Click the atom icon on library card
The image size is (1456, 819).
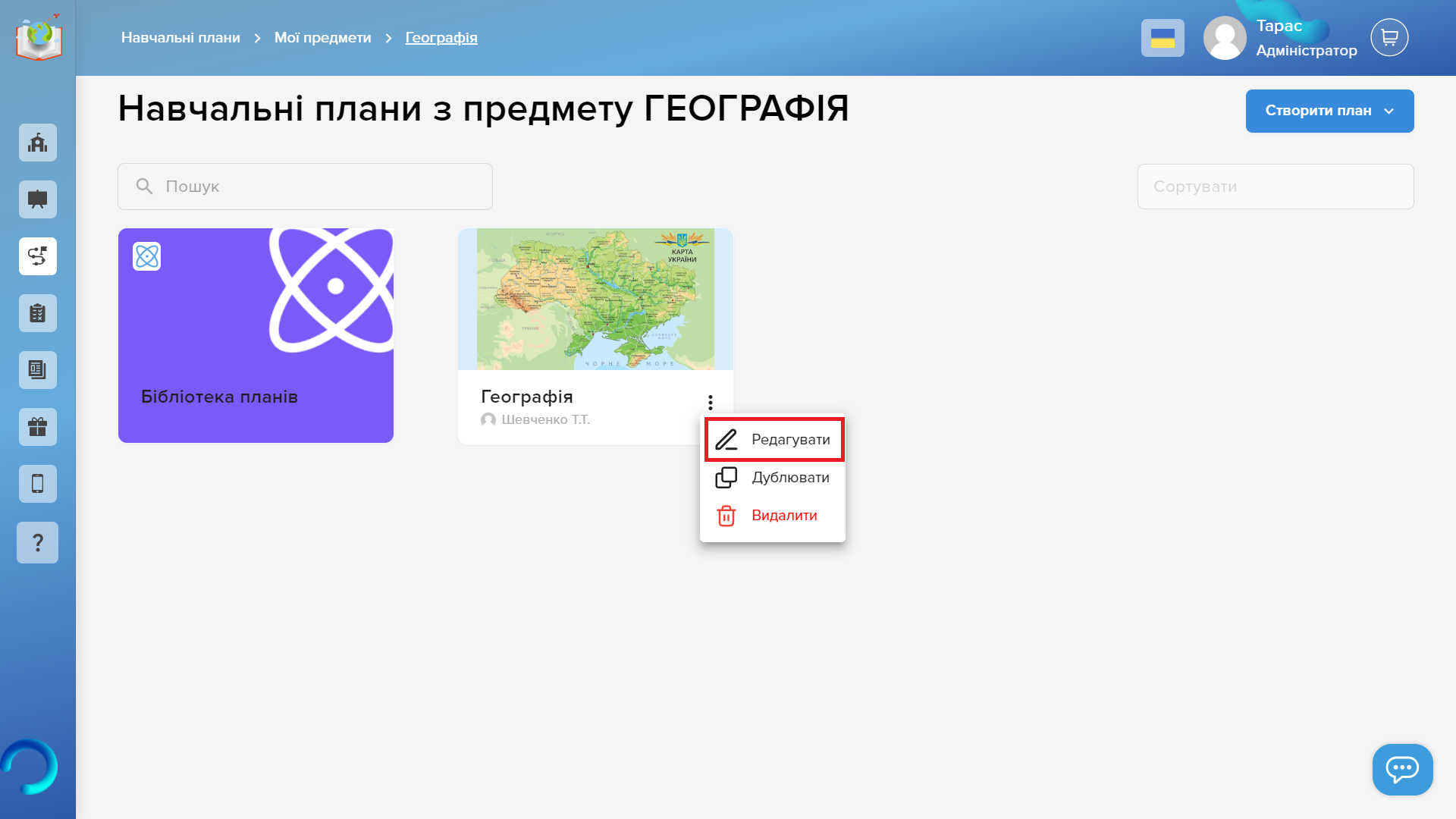pos(147,256)
